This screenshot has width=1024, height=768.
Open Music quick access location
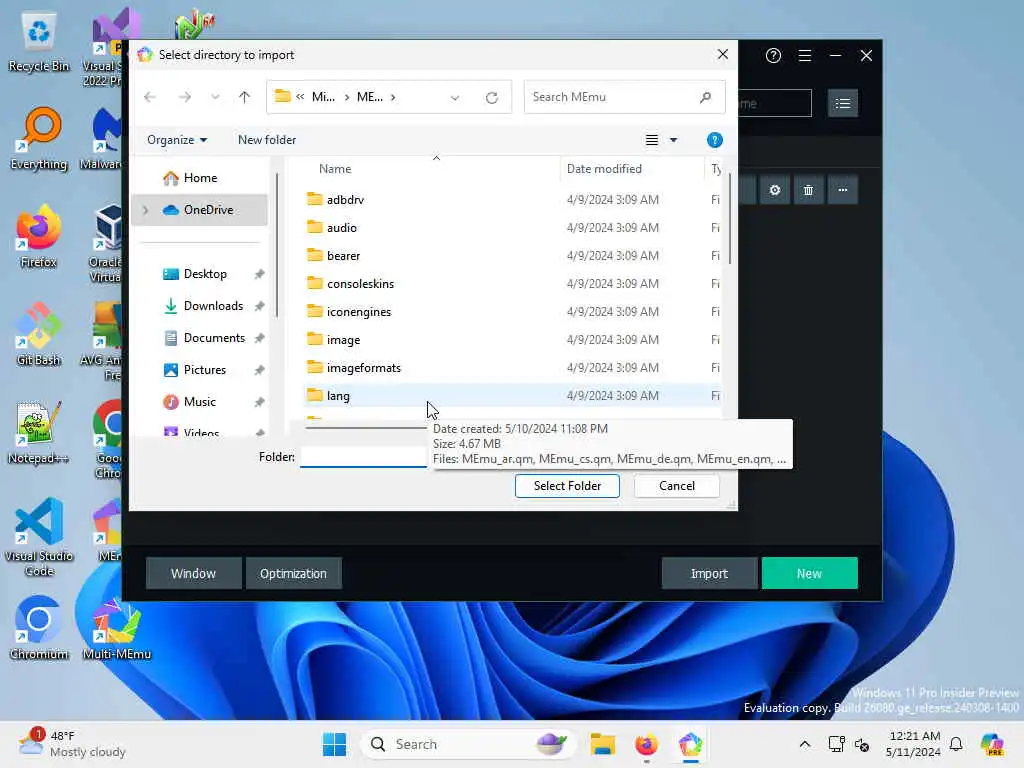(200, 402)
